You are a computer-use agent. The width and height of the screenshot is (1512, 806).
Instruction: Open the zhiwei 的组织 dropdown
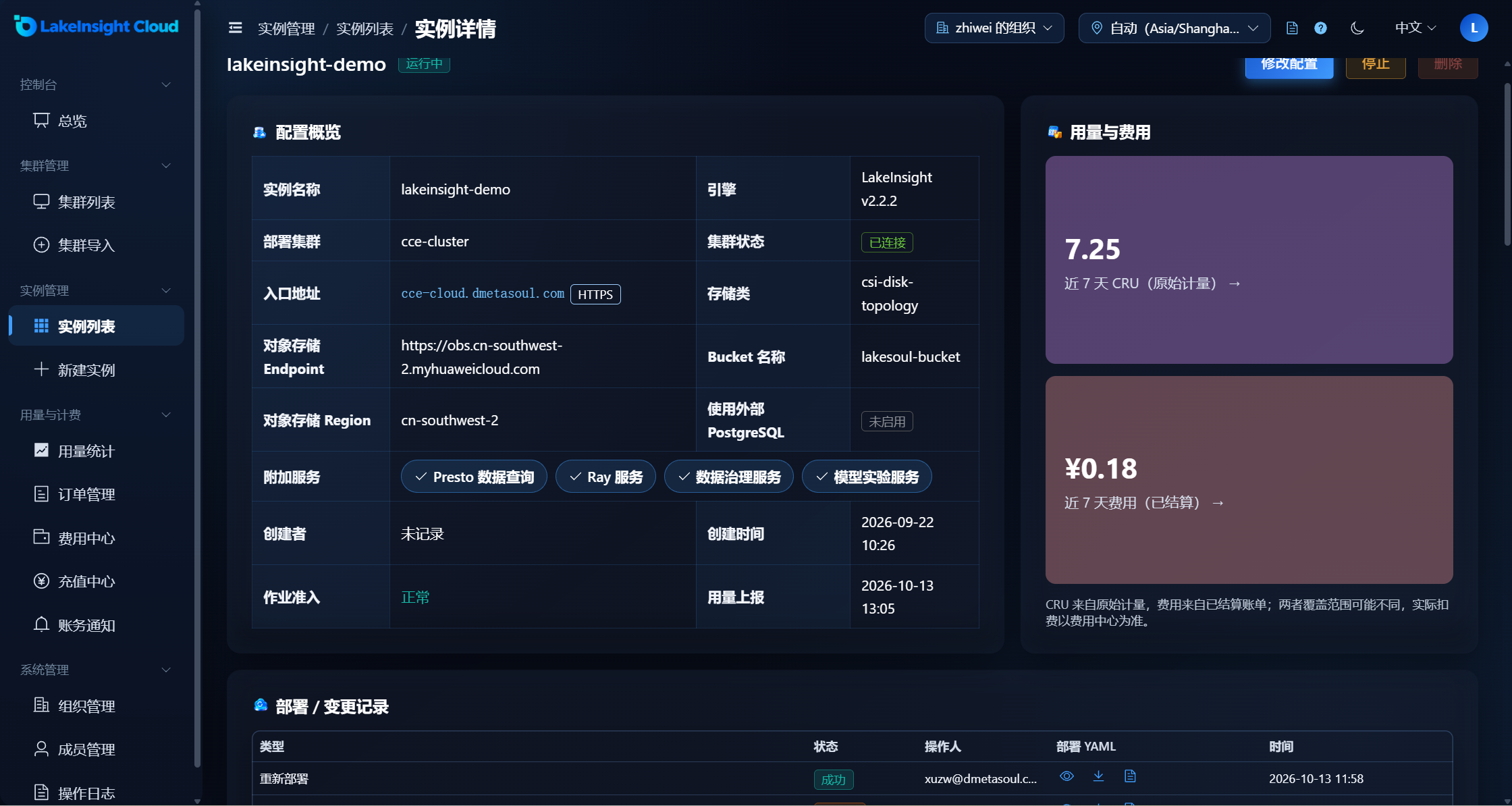(x=994, y=28)
